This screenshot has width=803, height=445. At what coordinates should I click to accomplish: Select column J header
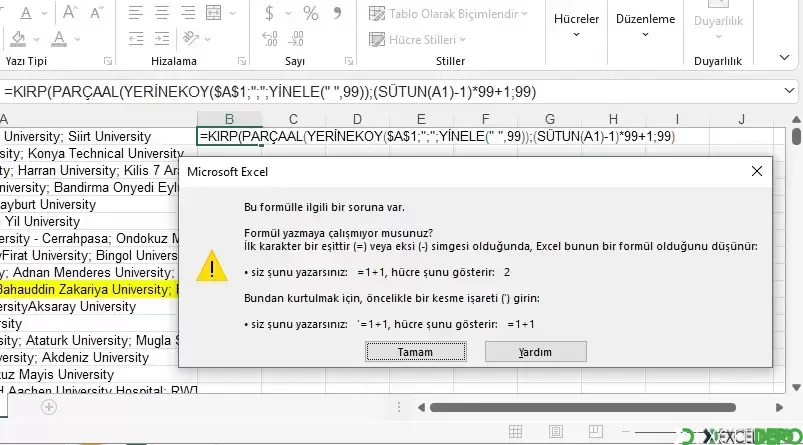pos(741,119)
